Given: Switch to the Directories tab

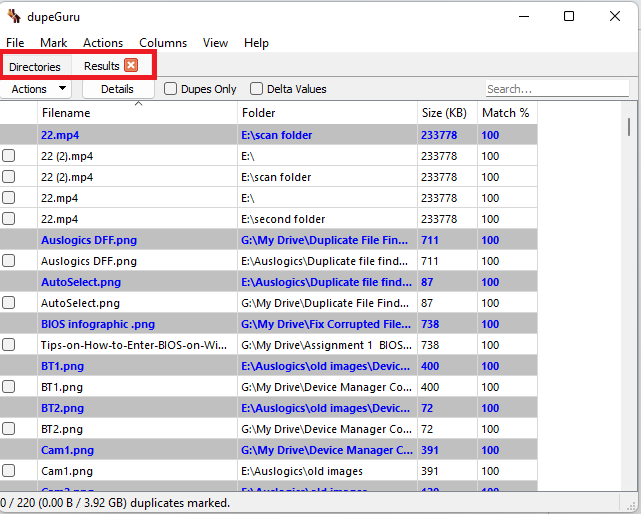Looking at the screenshot, I should [x=35, y=67].
